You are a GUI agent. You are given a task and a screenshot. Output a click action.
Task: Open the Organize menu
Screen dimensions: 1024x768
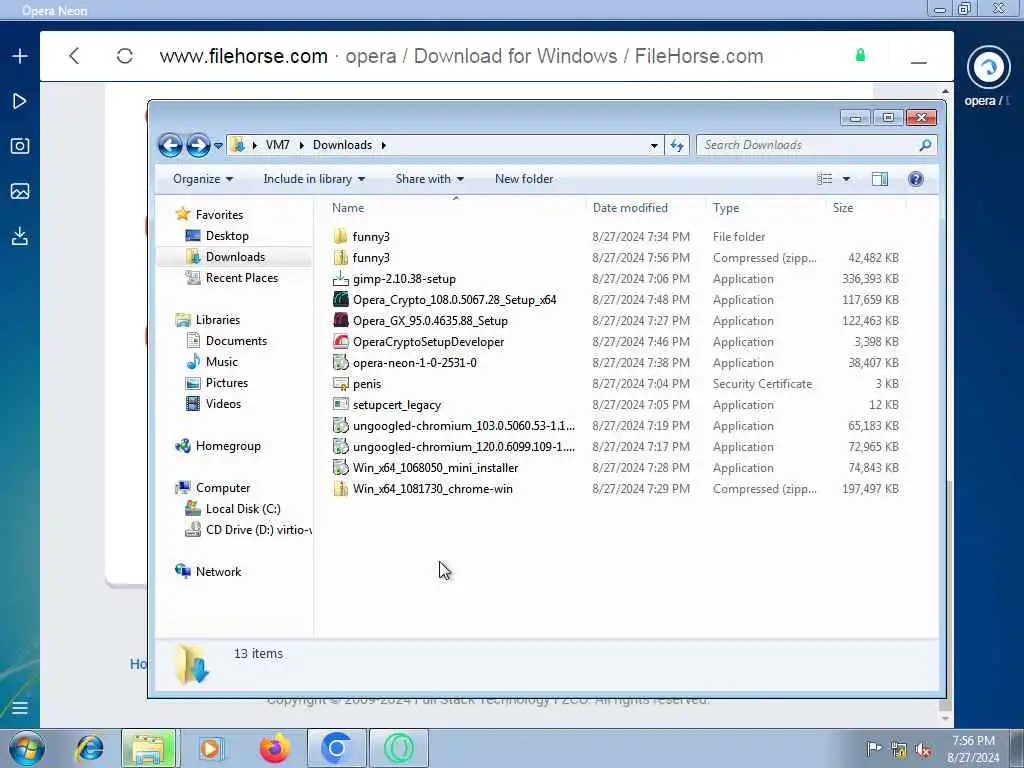point(202,179)
